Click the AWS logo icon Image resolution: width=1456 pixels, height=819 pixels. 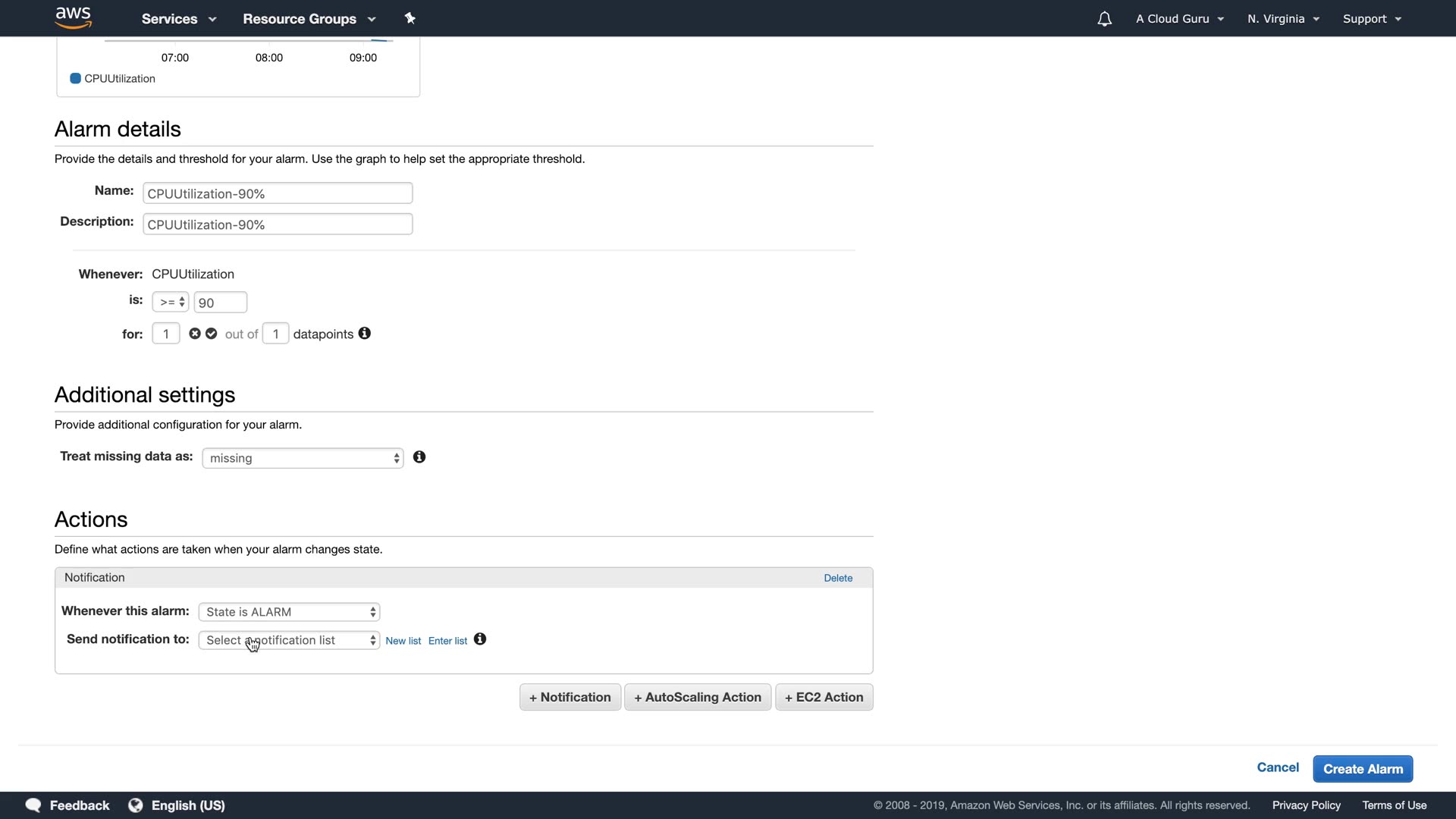pyautogui.click(x=74, y=17)
